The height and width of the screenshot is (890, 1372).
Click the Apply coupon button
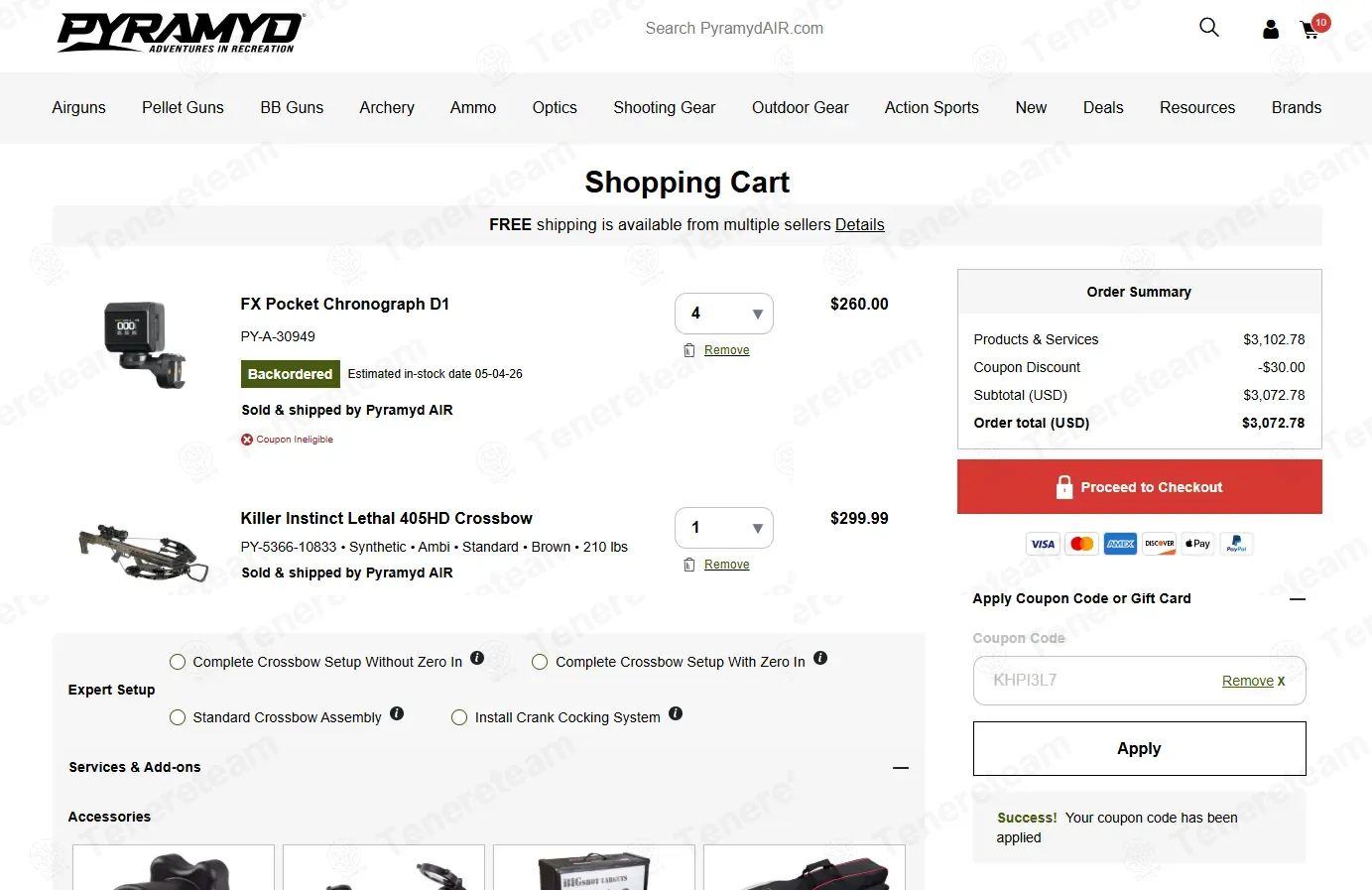(1139, 748)
